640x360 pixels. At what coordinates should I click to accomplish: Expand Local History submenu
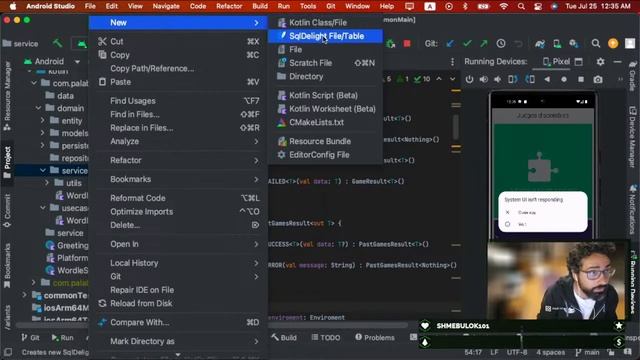(x=178, y=263)
